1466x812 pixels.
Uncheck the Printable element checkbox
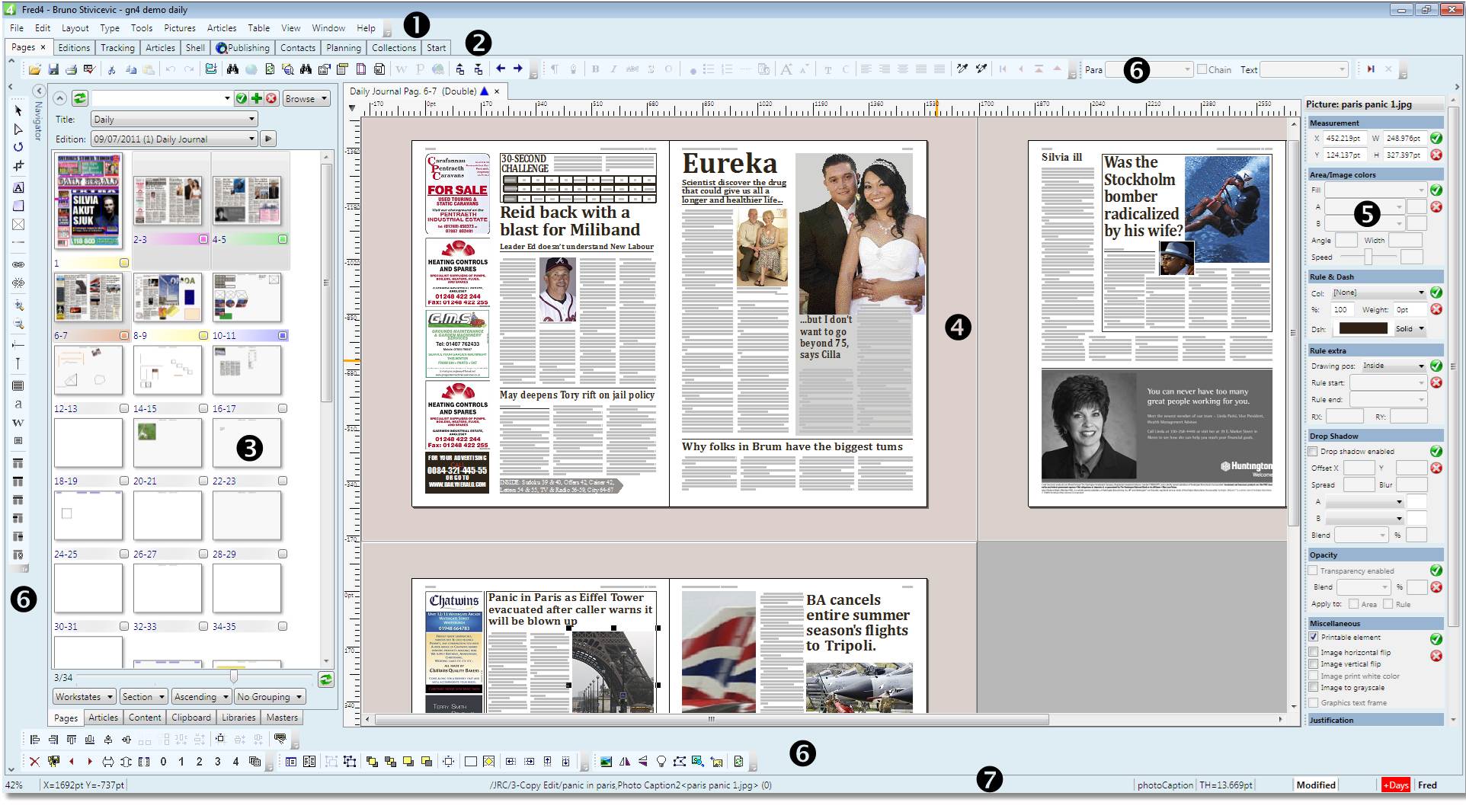coord(1314,637)
